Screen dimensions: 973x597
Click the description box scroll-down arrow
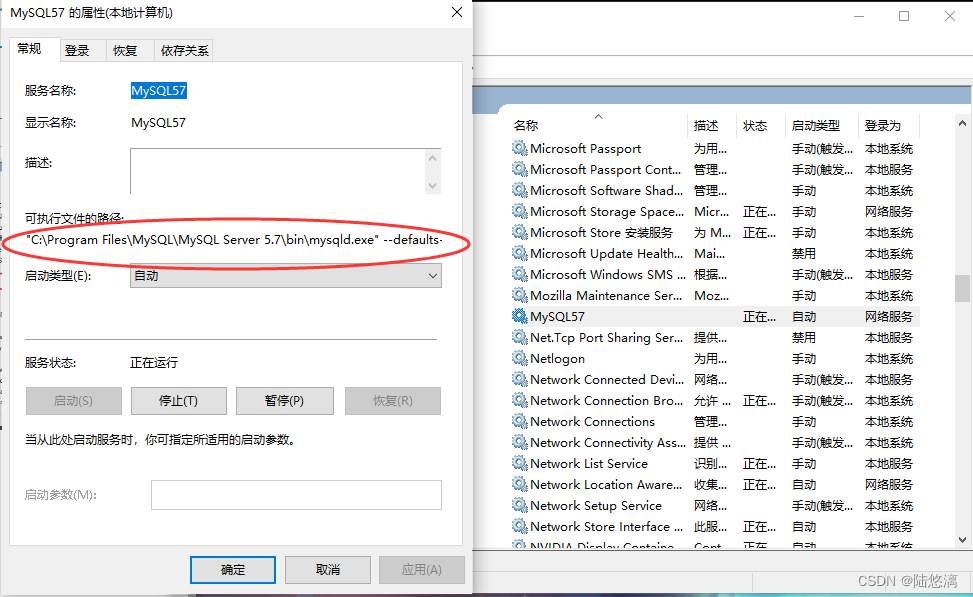pyautogui.click(x=433, y=186)
